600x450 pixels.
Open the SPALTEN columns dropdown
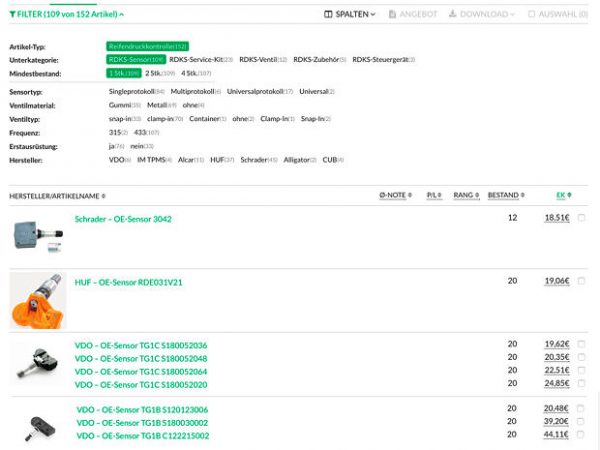[x=350, y=14]
